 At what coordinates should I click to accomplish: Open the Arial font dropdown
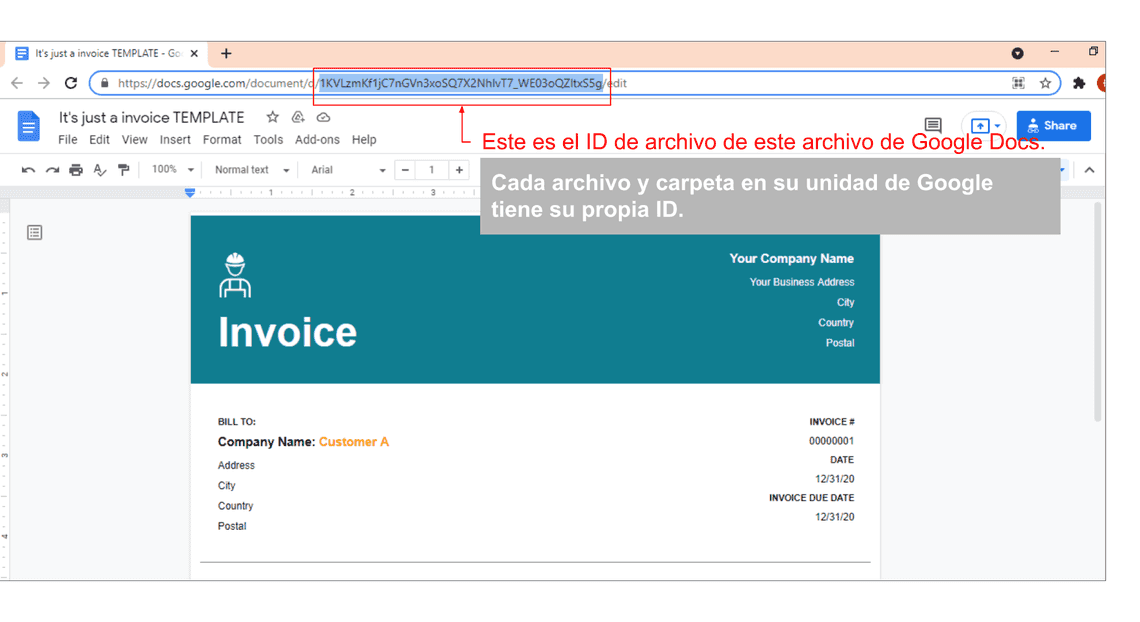coord(347,170)
